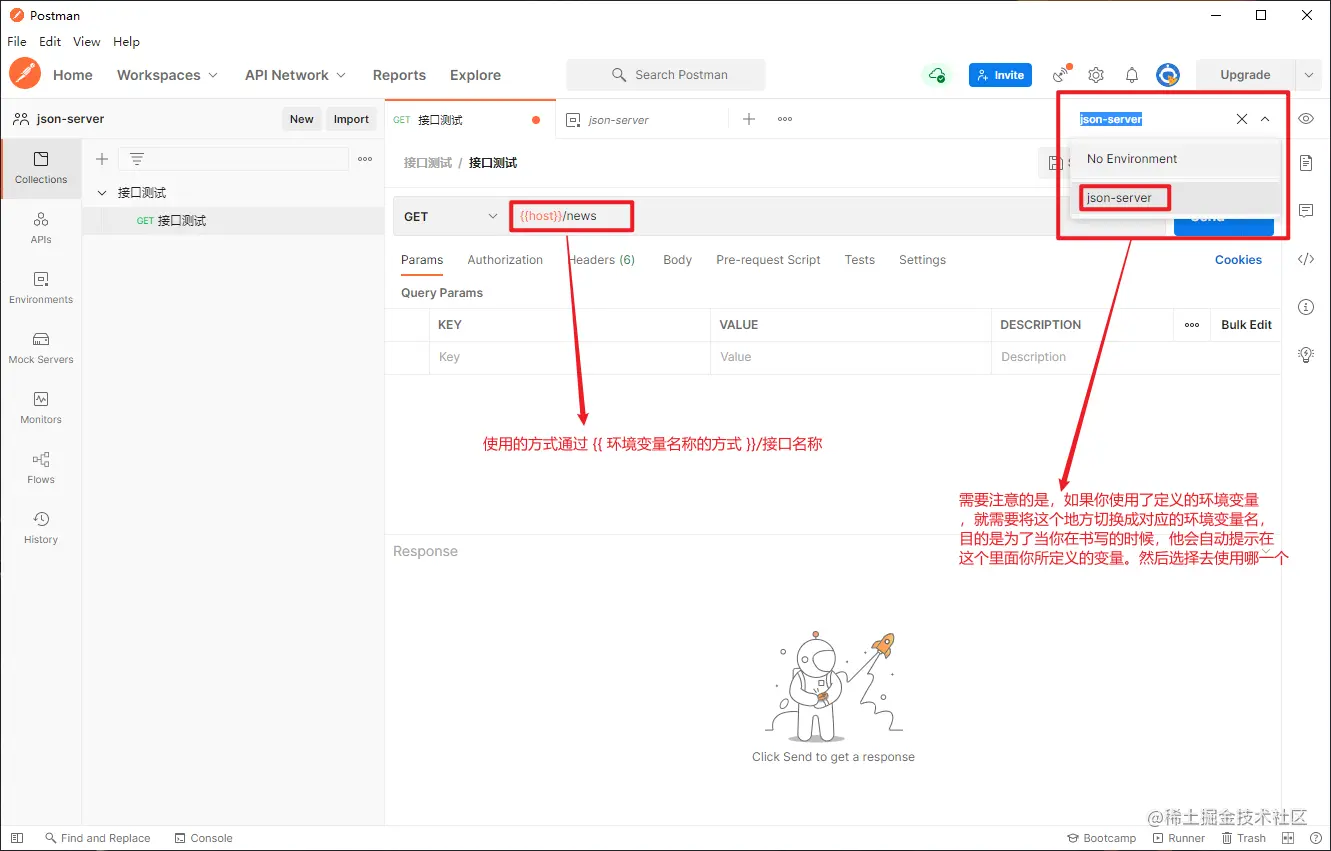Click the Search Postman field
This screenshot has width=1331, height=851.
666,75
